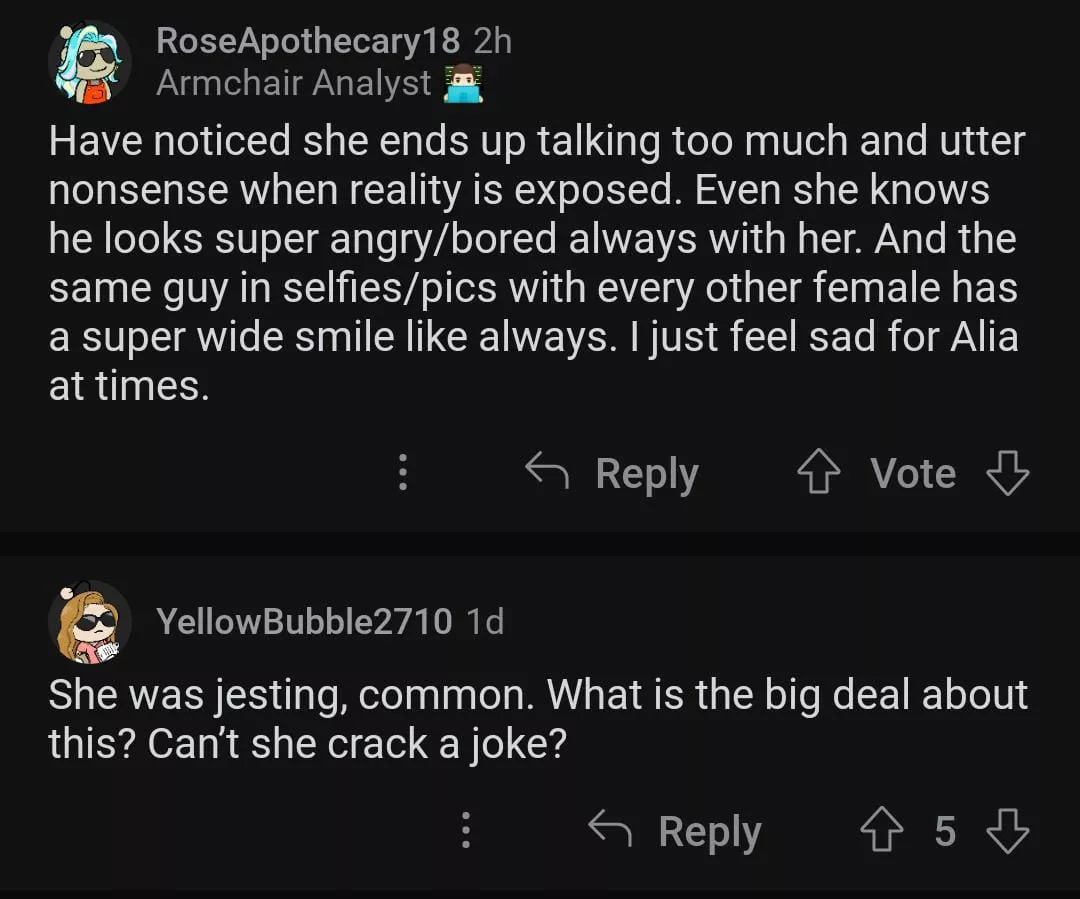Image resolution: width=1080 pixels, height=899 pixels.
Task: Tap the score count 5
Action: pyautogui.click(x=945, y=831)
